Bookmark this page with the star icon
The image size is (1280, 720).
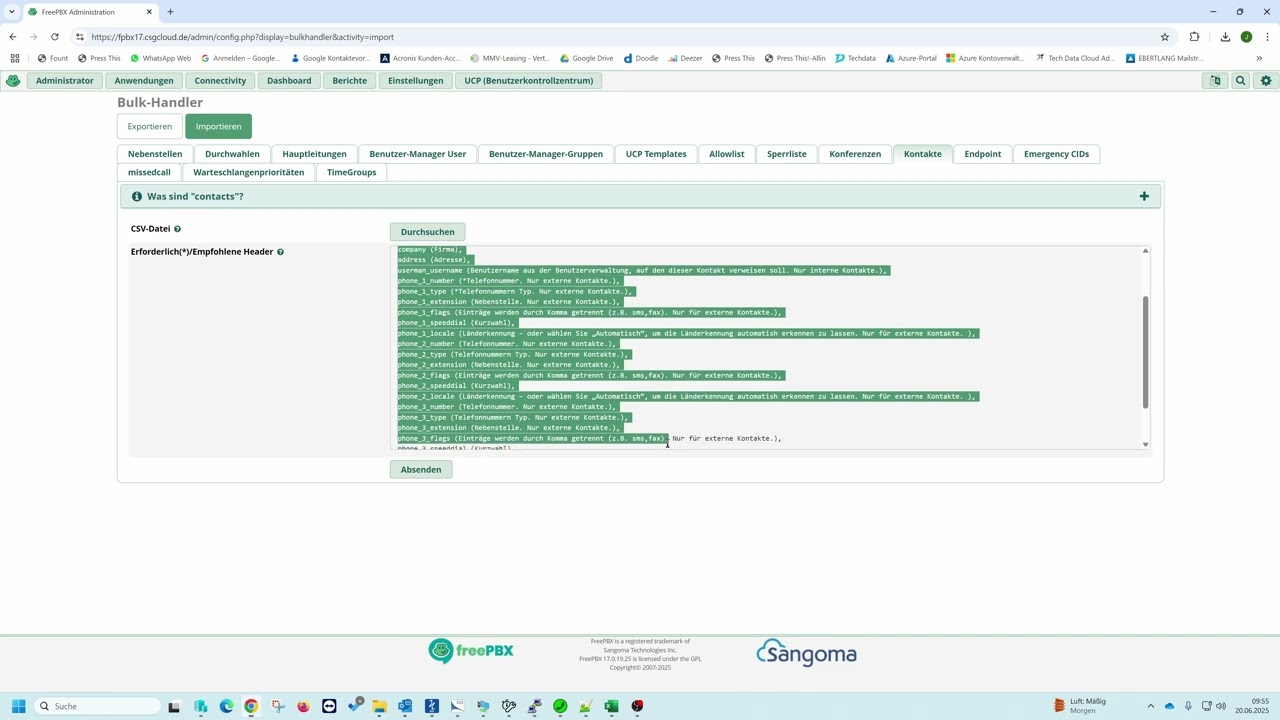coord(1165,37)
